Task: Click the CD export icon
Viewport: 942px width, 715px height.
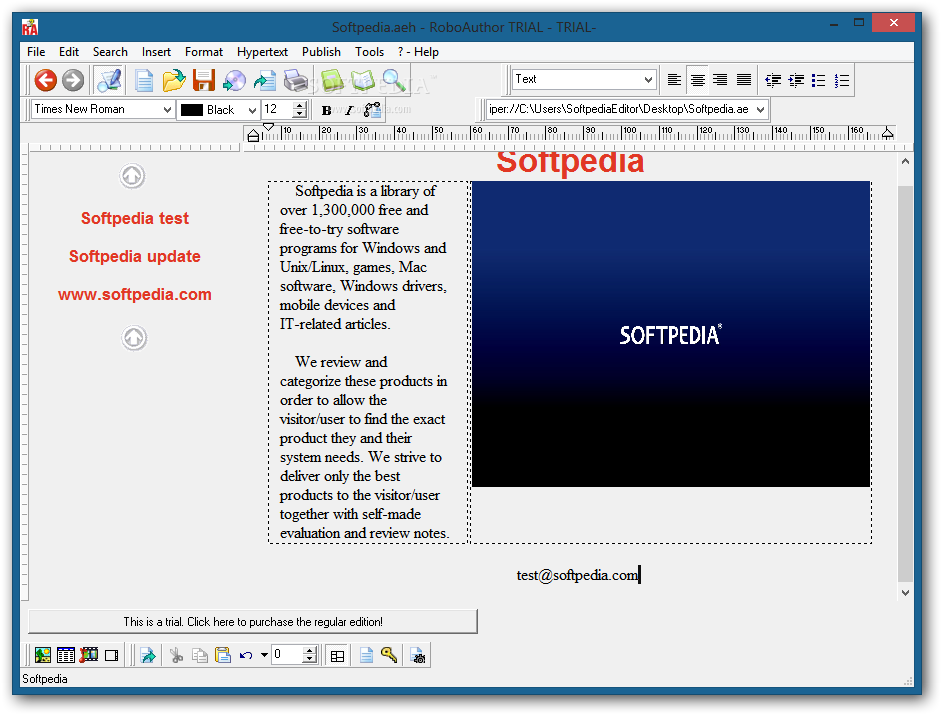Action: click(x=234, y=80)
